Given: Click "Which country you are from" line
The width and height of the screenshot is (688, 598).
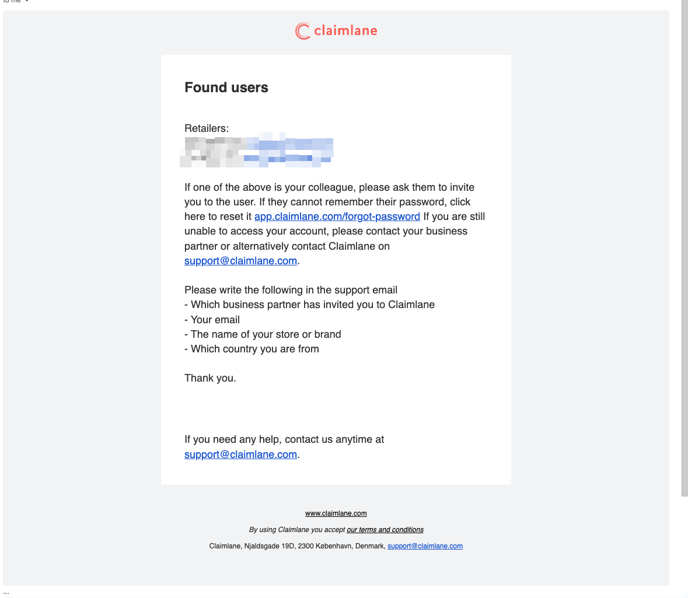Looking at the screenshot, I should coord(252,349).
